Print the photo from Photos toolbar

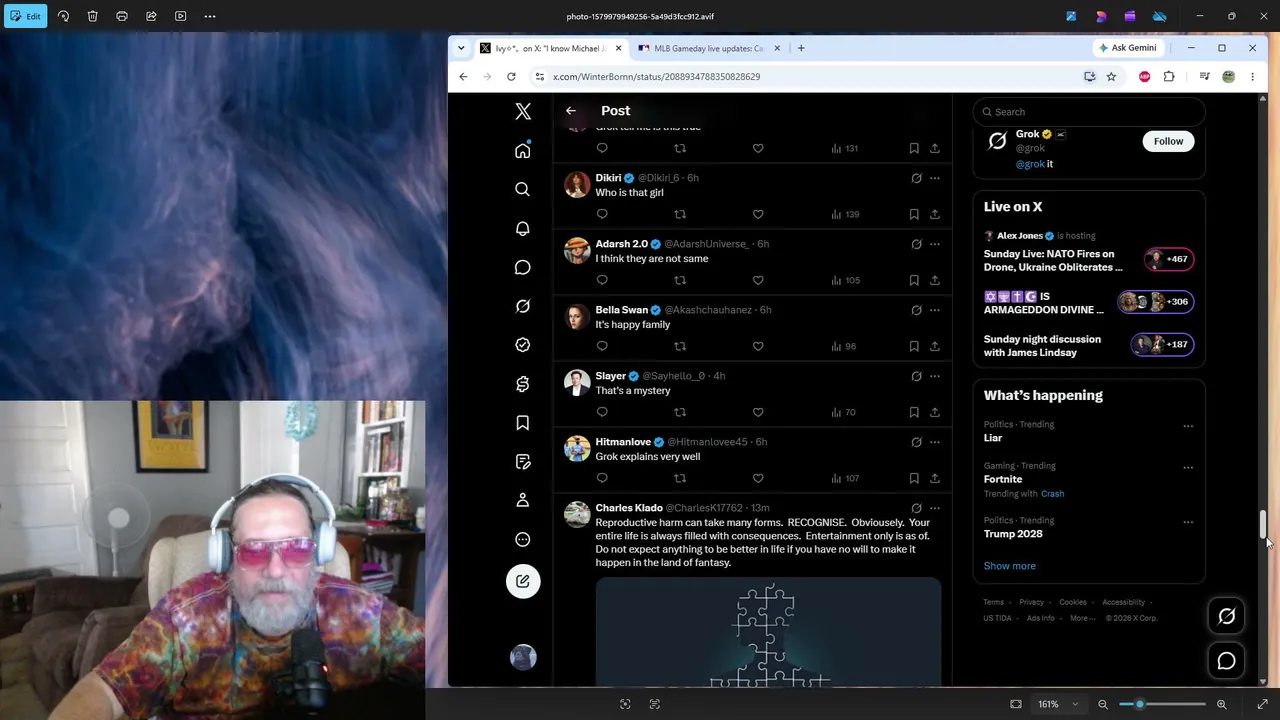122,16
